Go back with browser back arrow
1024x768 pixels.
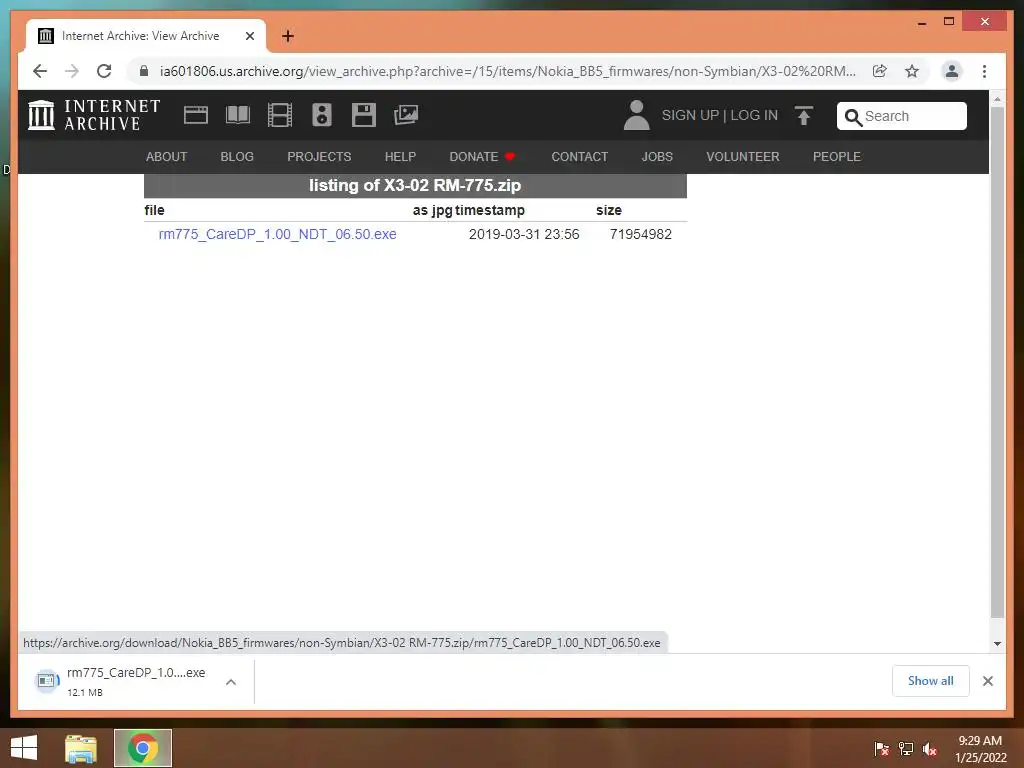[x=40, y=71]
